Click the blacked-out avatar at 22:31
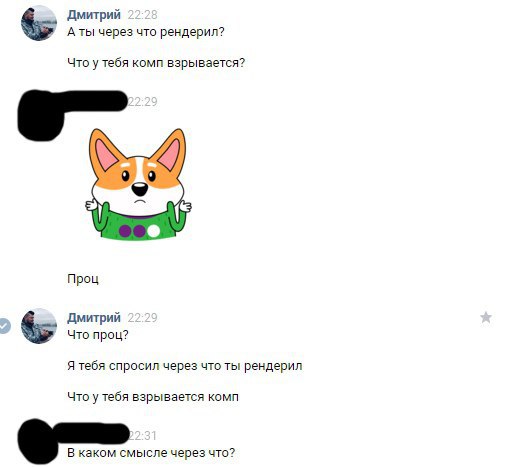 coord(37,441)
